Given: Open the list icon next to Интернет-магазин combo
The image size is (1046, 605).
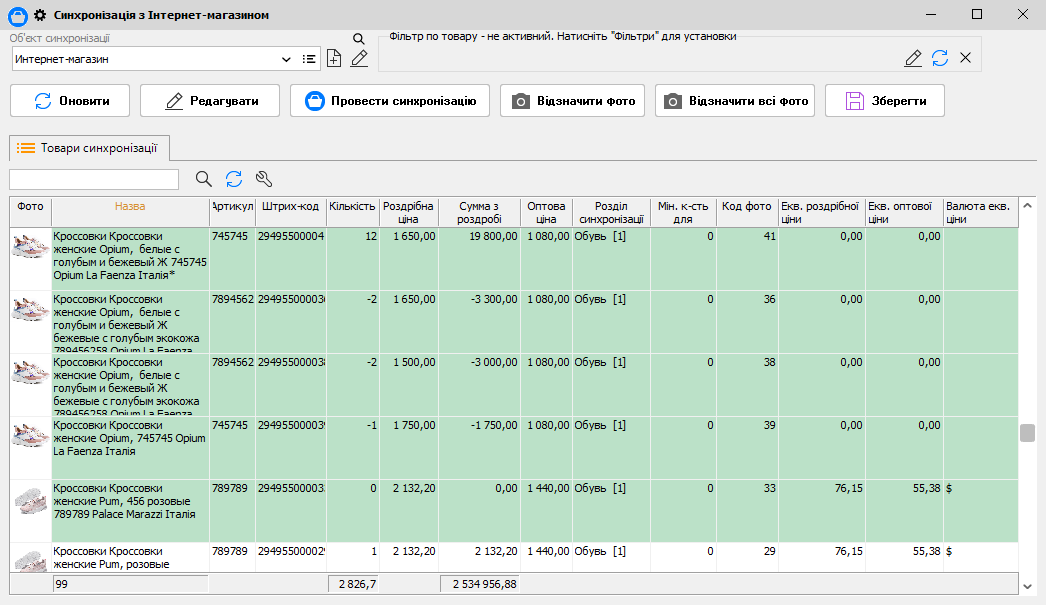Looking at the screenshot, I should tap(309, 59).
